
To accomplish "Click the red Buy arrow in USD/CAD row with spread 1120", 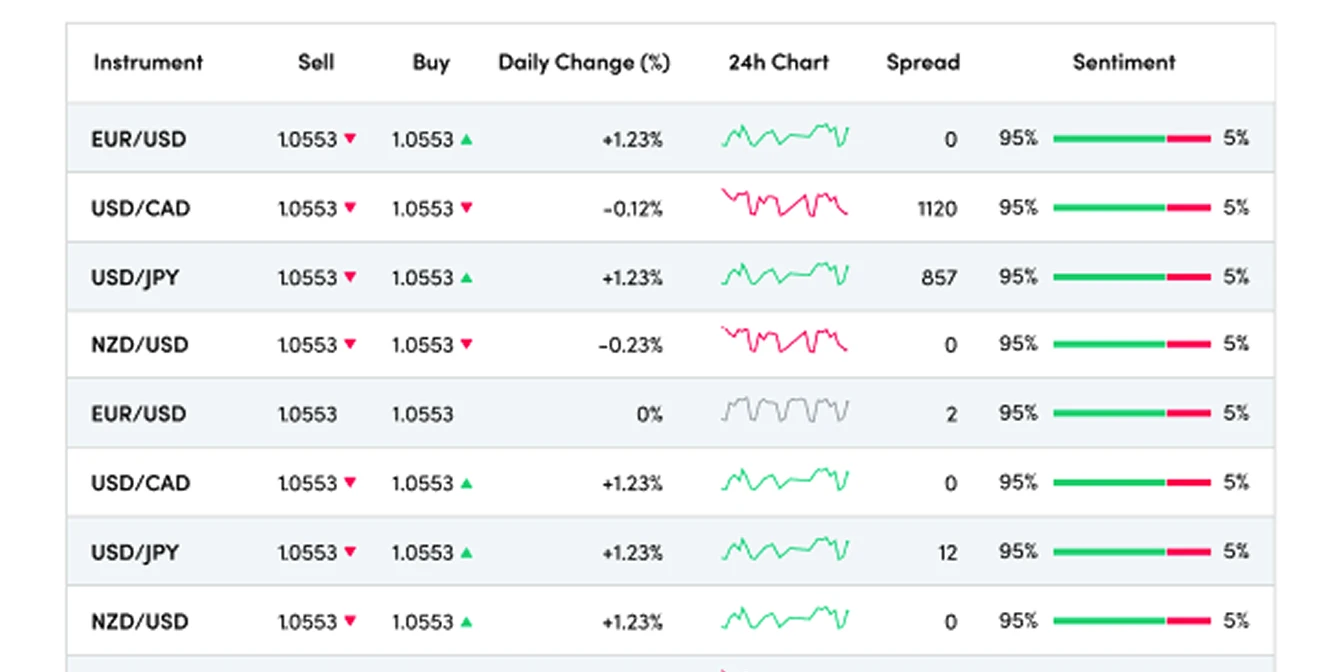I will point(466,208).
